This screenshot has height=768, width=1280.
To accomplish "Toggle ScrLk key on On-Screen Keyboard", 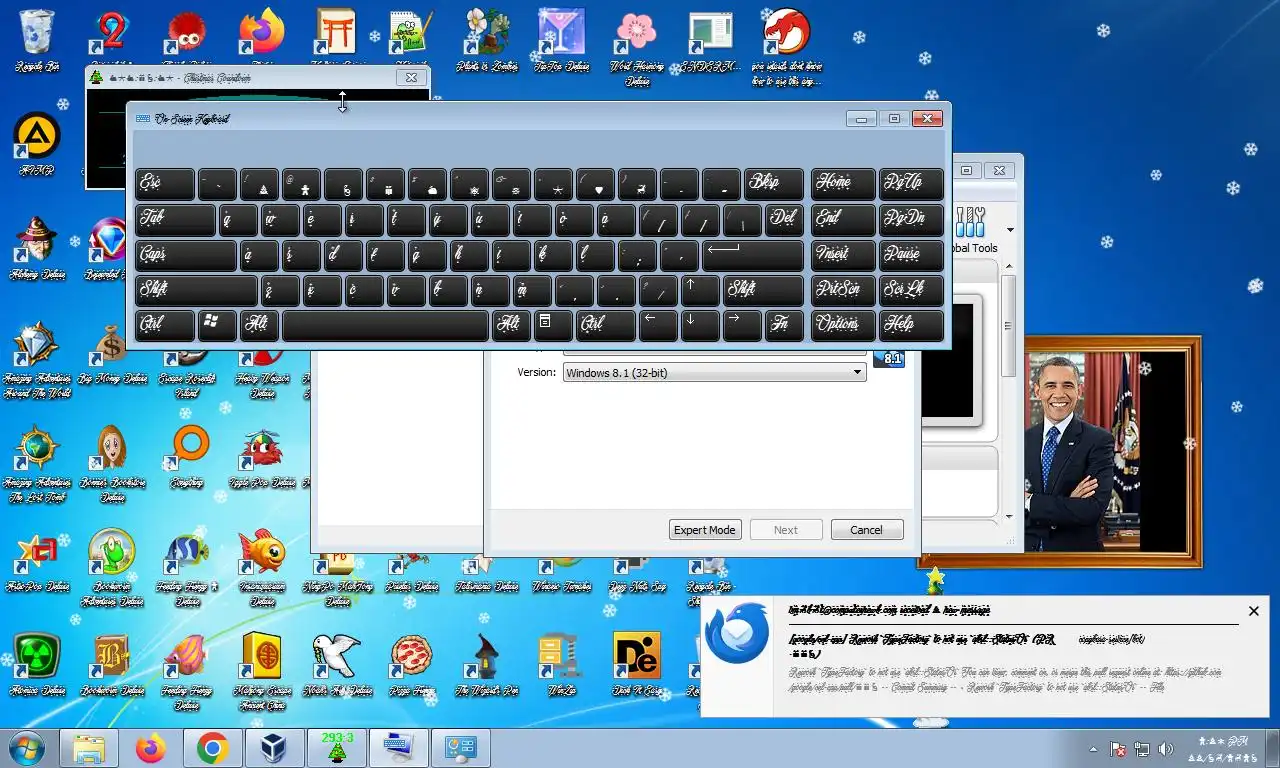I will click(912, 289).
